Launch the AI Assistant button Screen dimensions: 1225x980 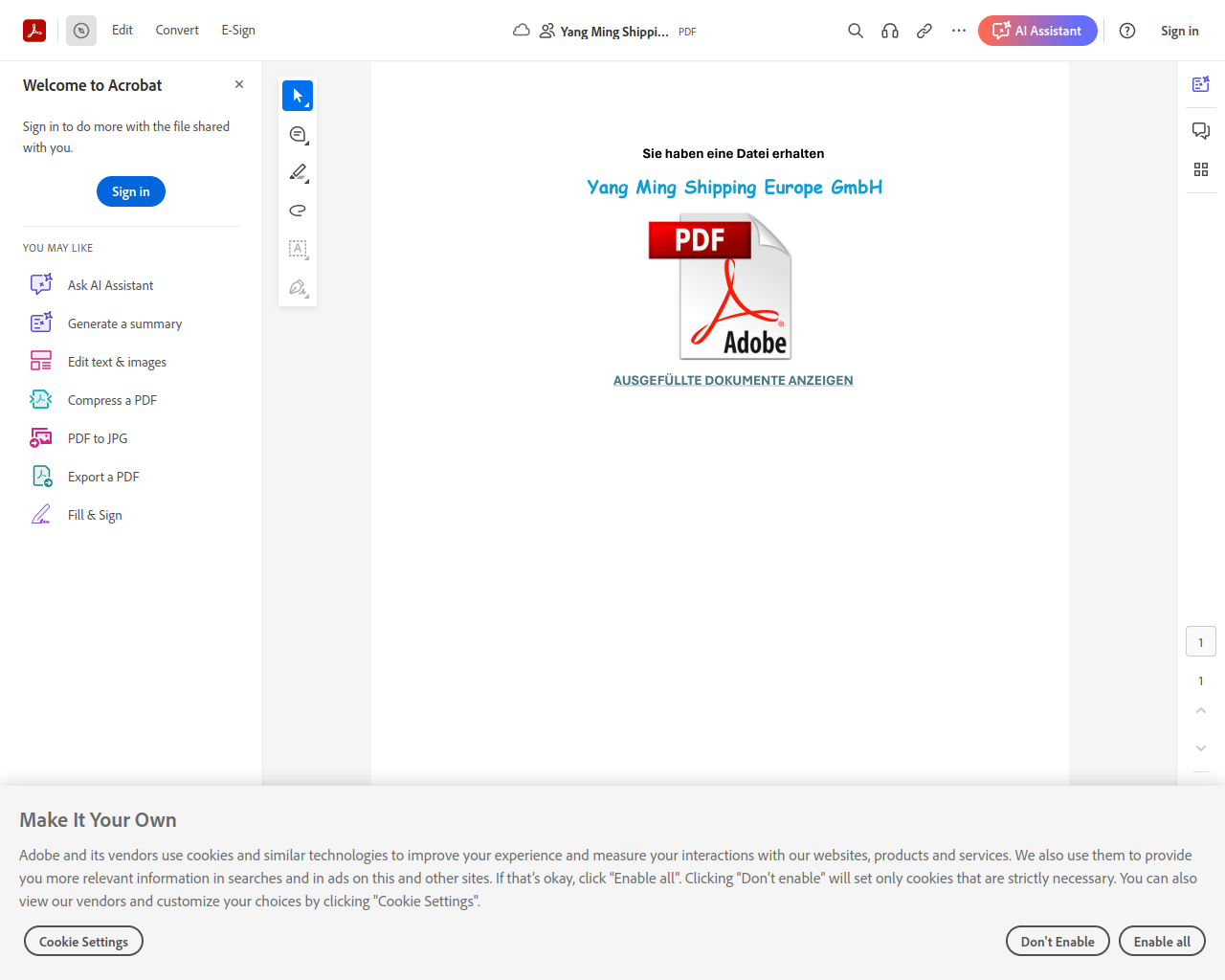[1037, 31]
